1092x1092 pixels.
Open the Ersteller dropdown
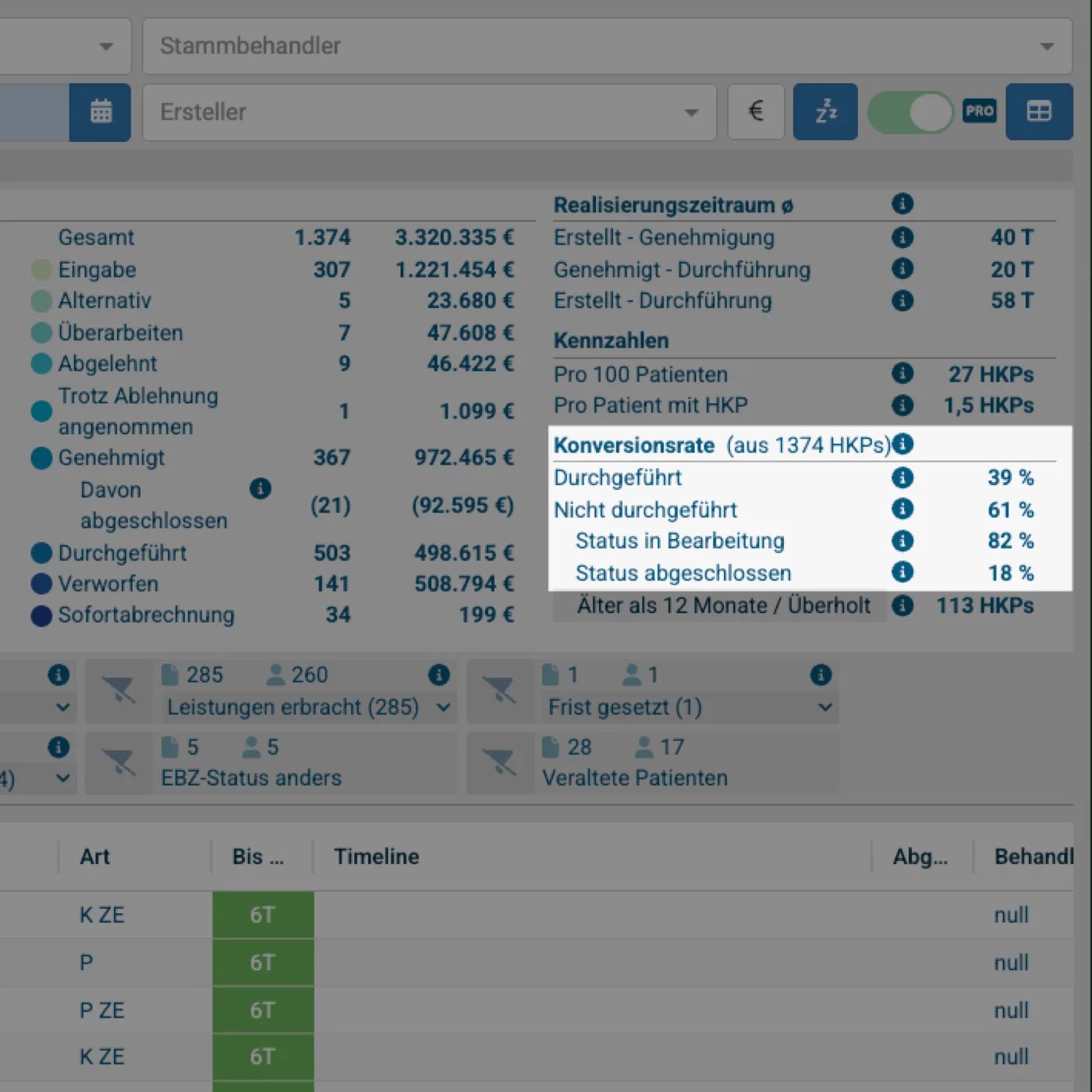pyautogui.click(x=430, y=112)
